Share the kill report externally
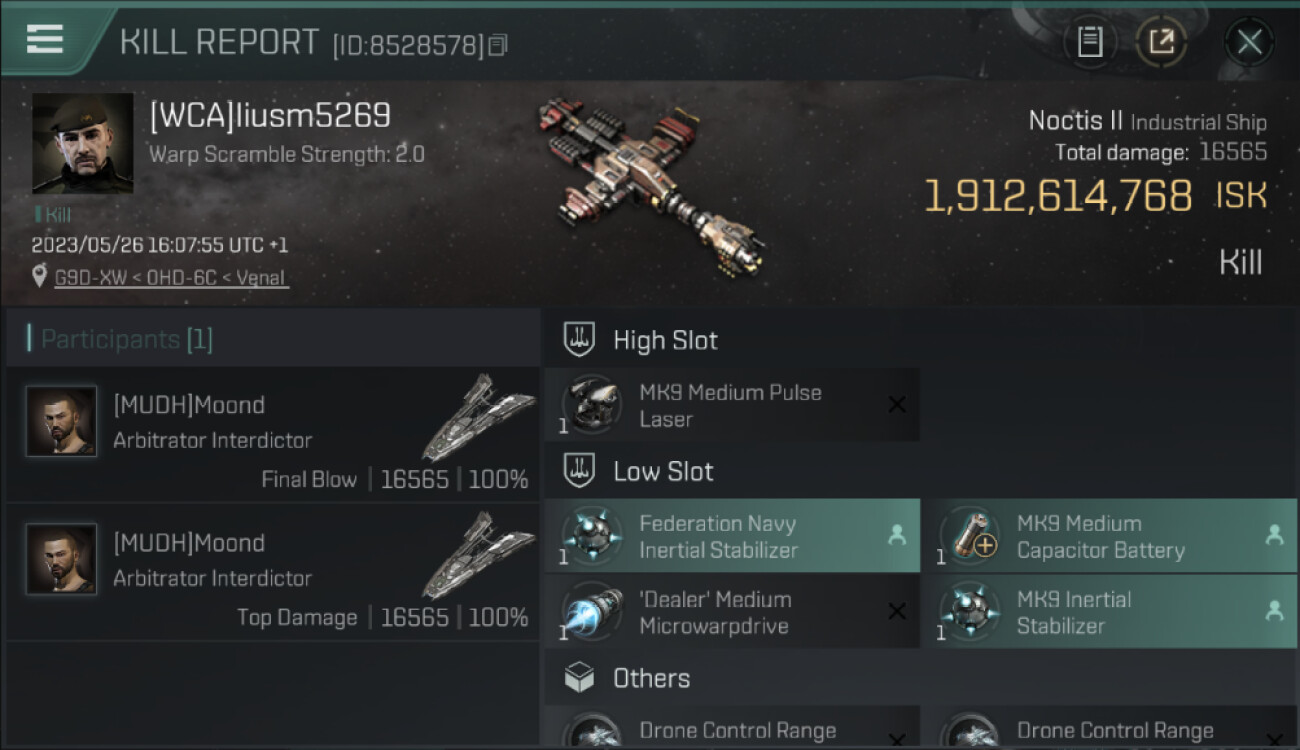This screenshot has height=750, width=1300. click(x=1161, y=42)
